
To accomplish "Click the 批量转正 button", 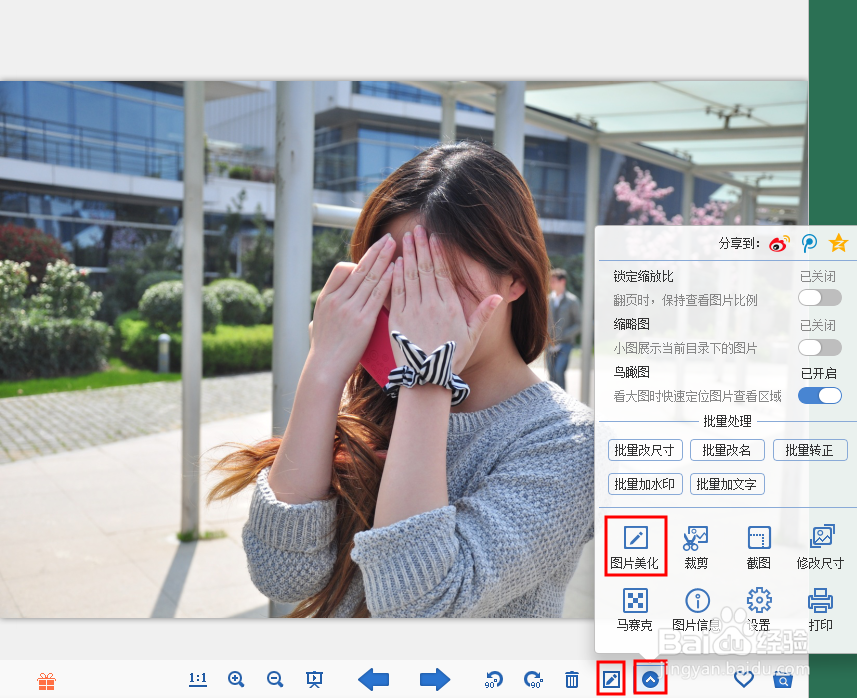I will coord(810,450).
